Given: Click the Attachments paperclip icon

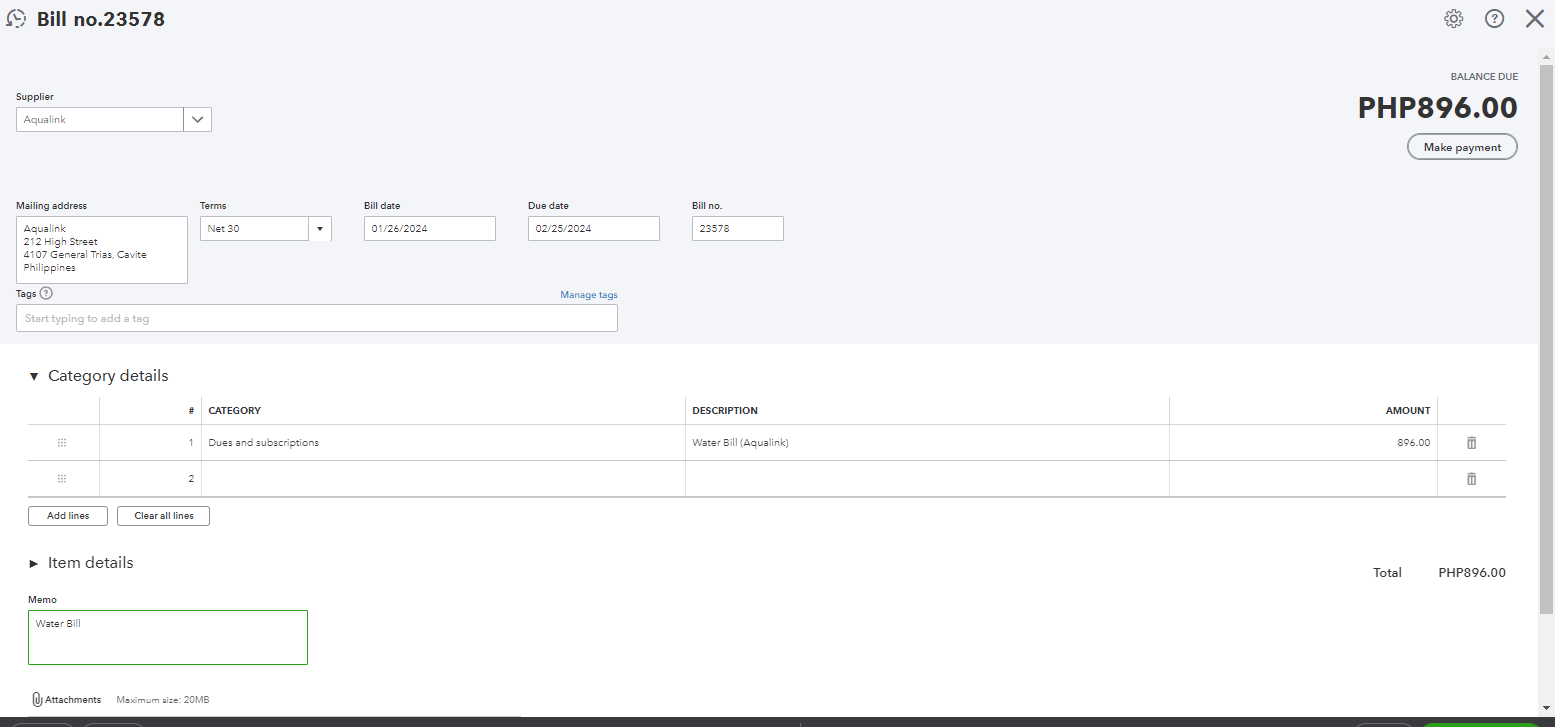Looking at the screenshot, I should click(x=37, y=699).
